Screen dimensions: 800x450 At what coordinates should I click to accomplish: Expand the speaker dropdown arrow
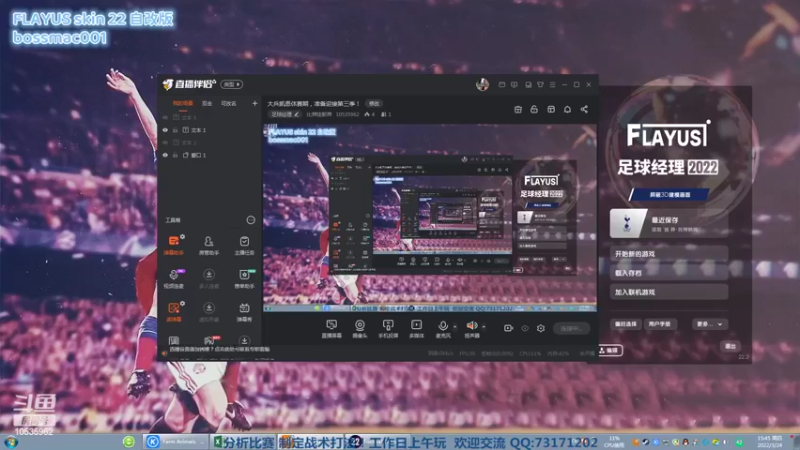tap(484, 327)
